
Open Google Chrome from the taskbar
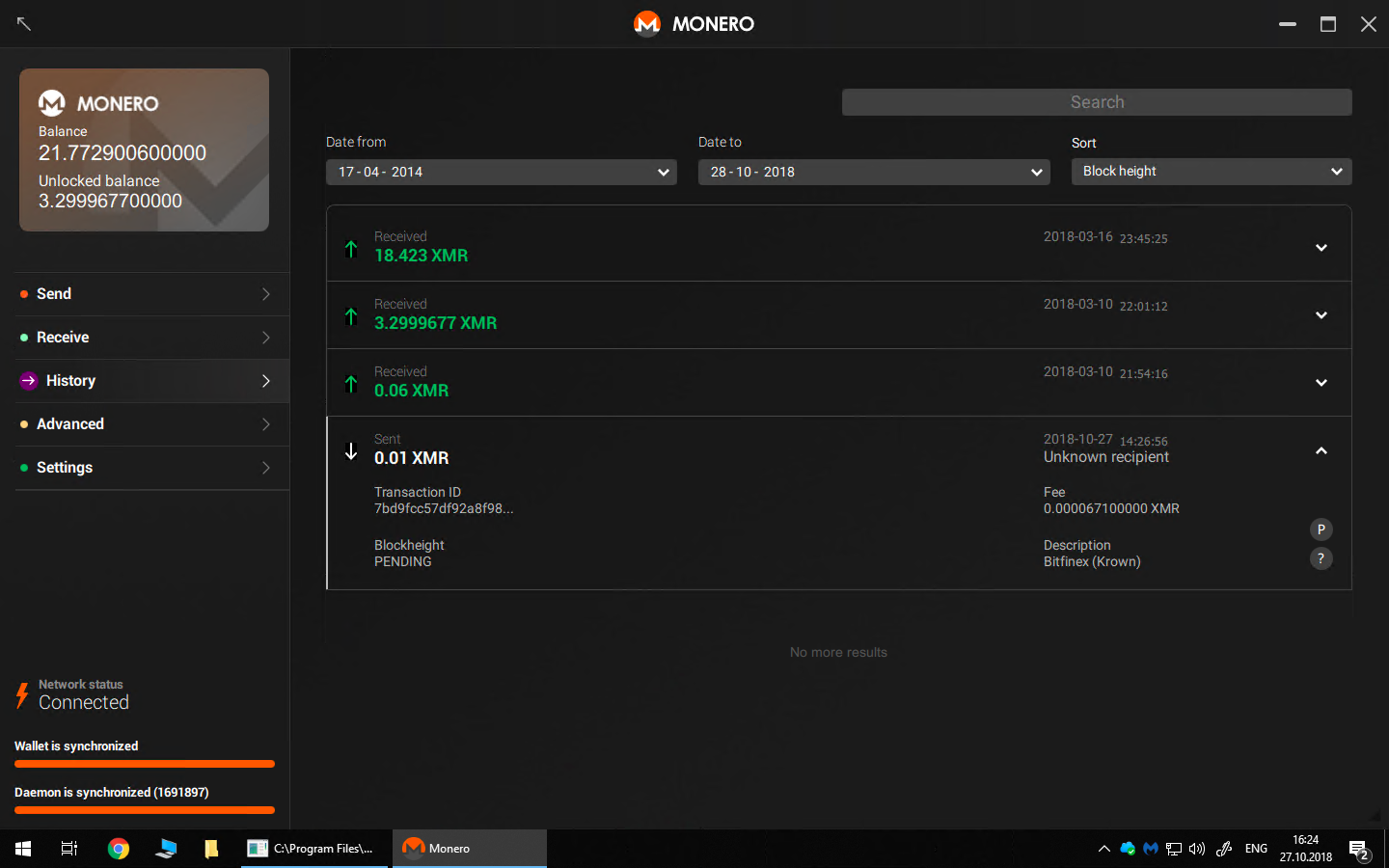click(119, 849)
